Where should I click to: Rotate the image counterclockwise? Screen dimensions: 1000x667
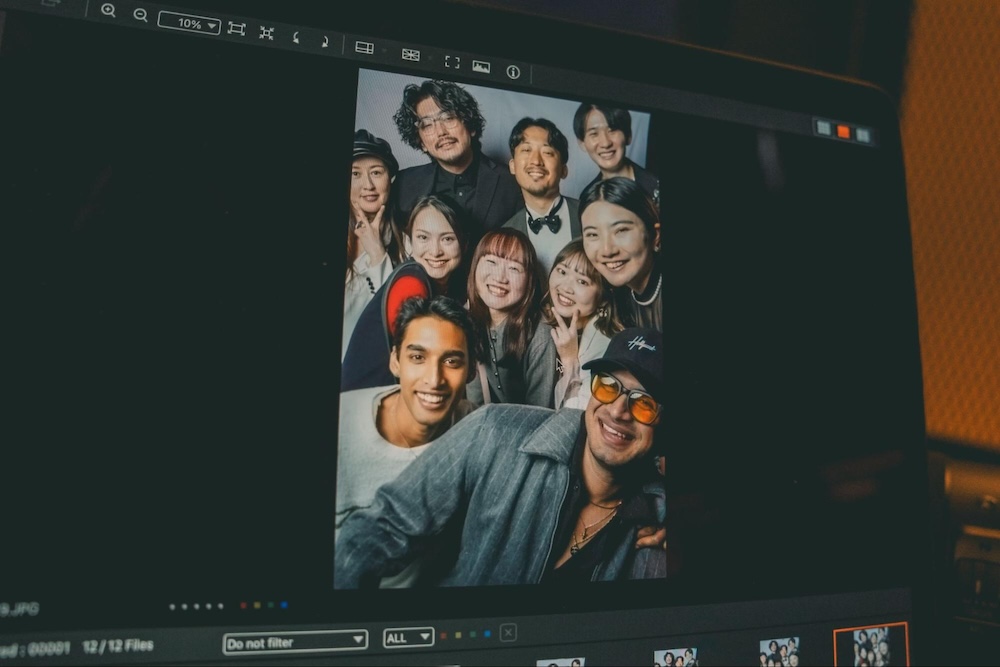tap(295, 37)
